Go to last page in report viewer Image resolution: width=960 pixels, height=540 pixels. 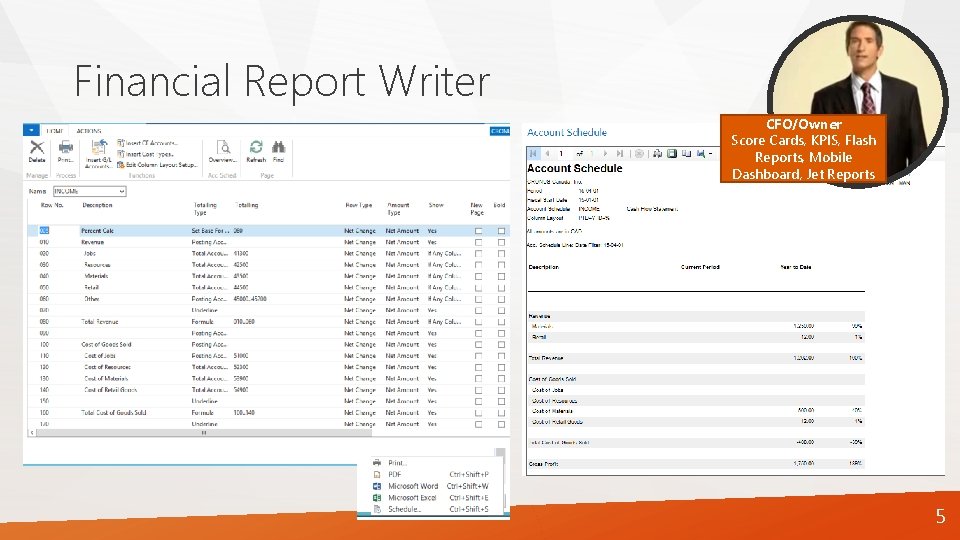(x=620, y=154)
